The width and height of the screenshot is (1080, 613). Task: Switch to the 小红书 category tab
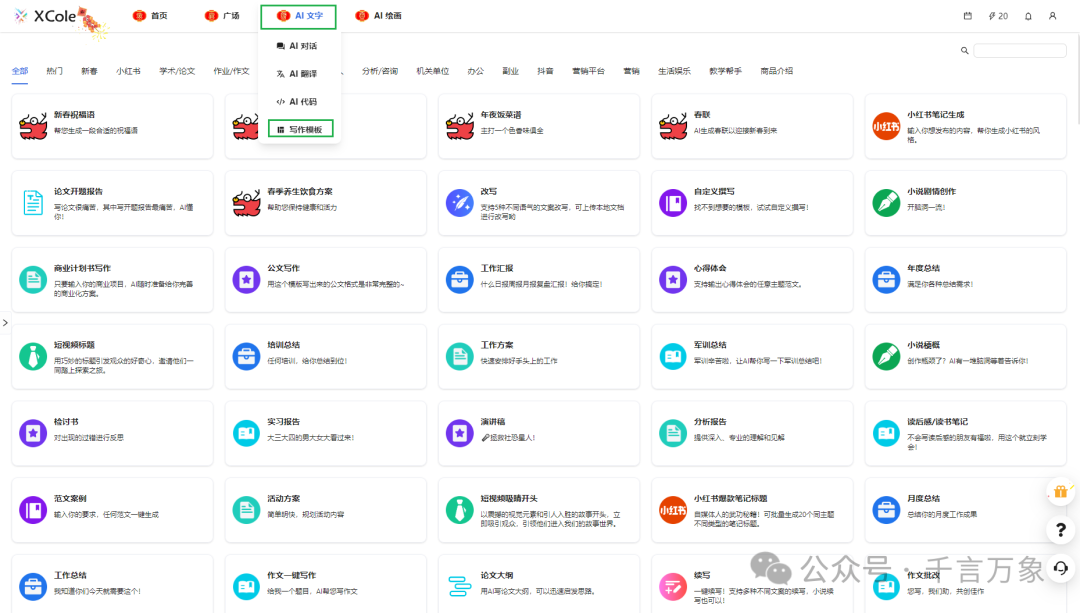tap(128, 71)
